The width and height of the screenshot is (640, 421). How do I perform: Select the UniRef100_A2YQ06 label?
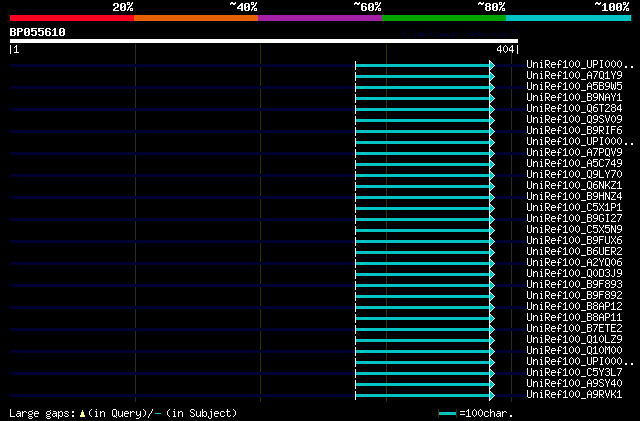pyautogui.click(x=574, y=263)
